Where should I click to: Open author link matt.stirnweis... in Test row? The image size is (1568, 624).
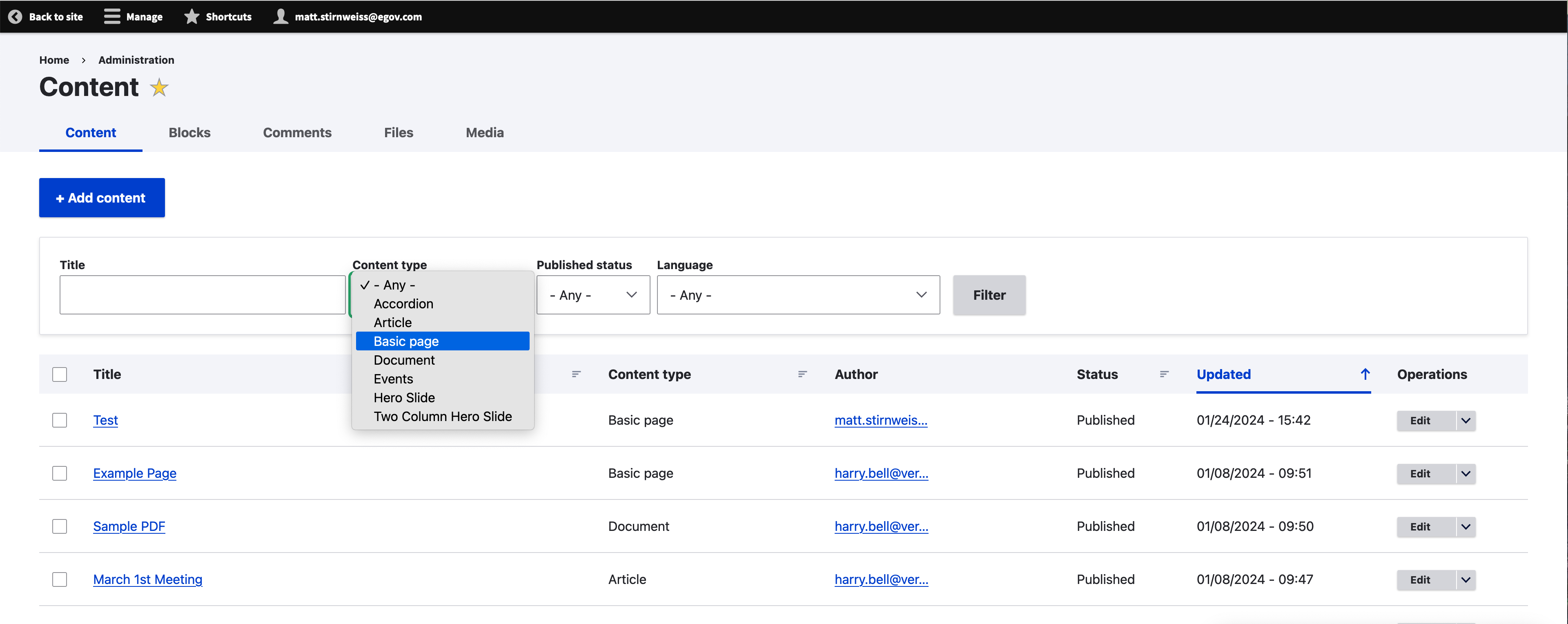click(x=881, y=420)
